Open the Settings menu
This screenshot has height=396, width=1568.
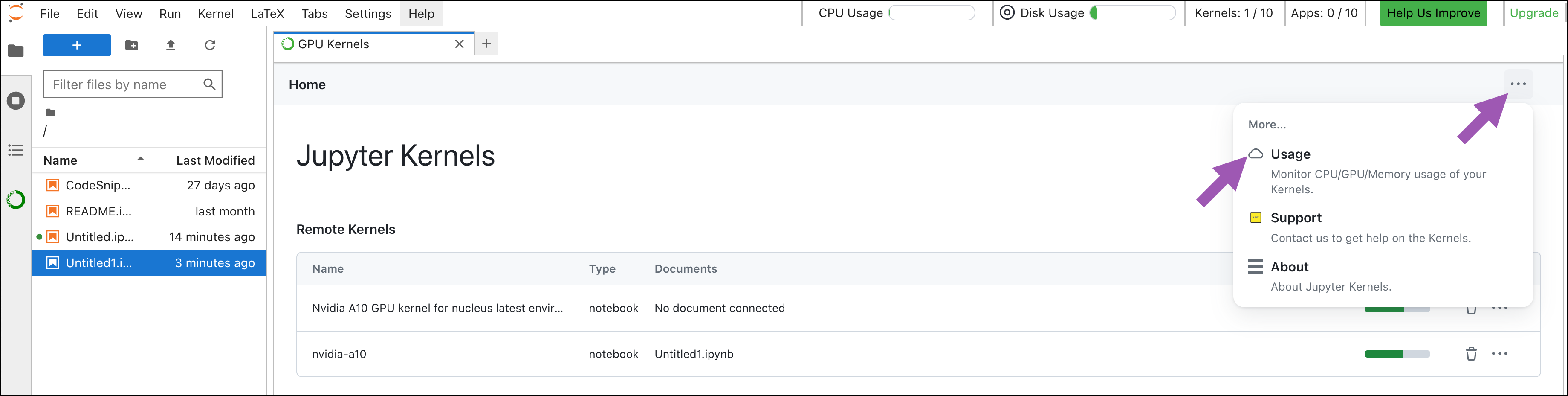click(367, 13)
